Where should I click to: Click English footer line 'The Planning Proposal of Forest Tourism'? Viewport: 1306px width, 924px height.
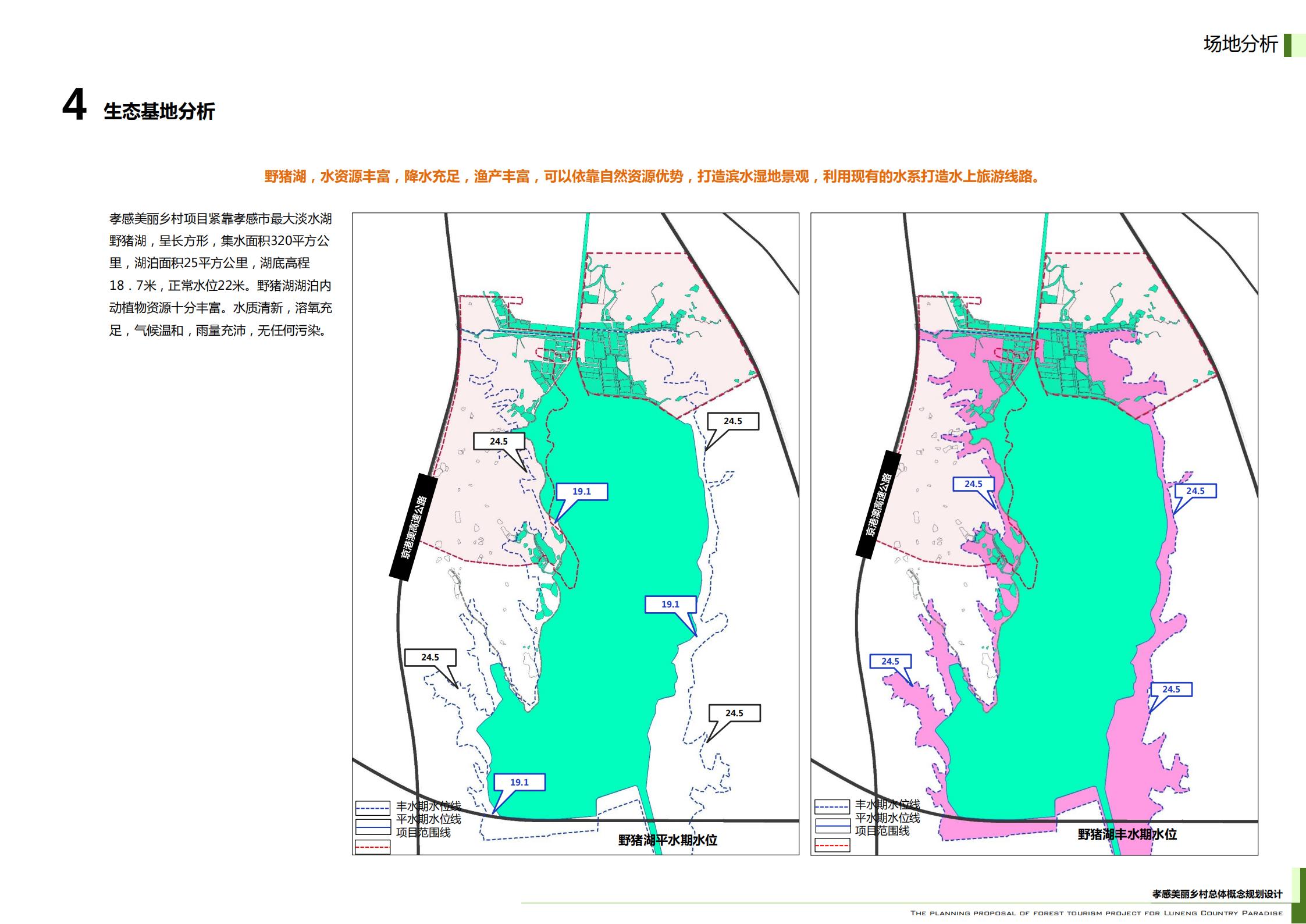click(x=1097, y=913)
